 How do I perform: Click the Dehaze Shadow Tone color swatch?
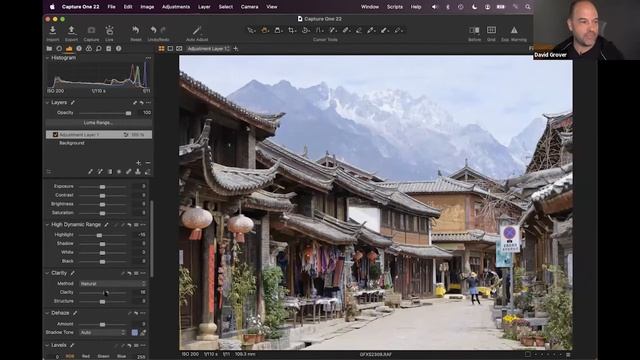coord(134,333)
